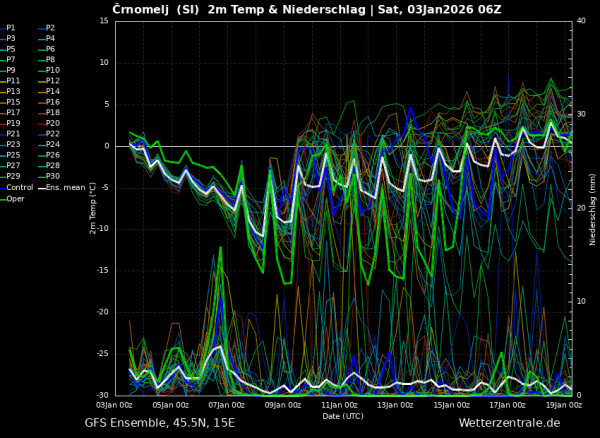Viewport: 600px width, 438px height.
Task: Select the P9 legend label
Action: click(8, 70)
